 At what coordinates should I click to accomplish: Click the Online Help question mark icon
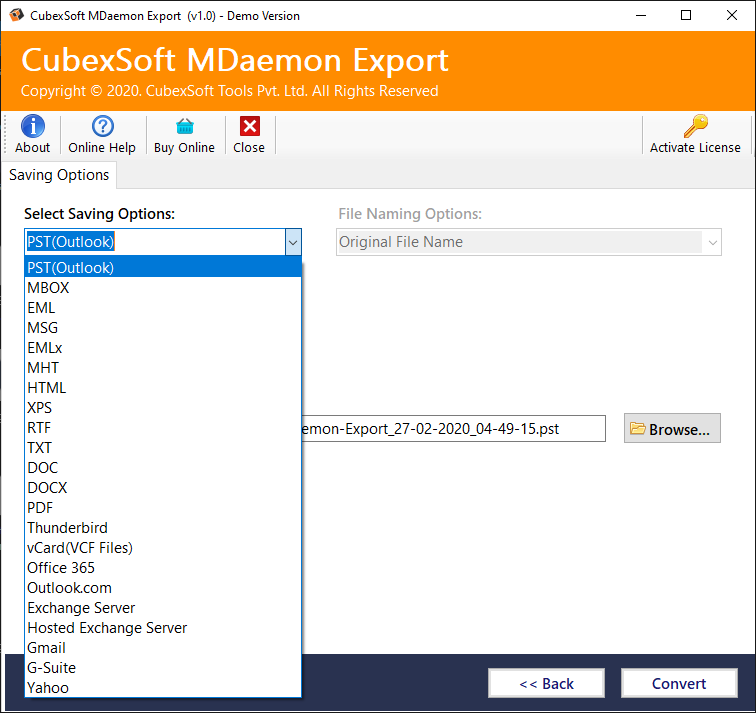point(102,127)
